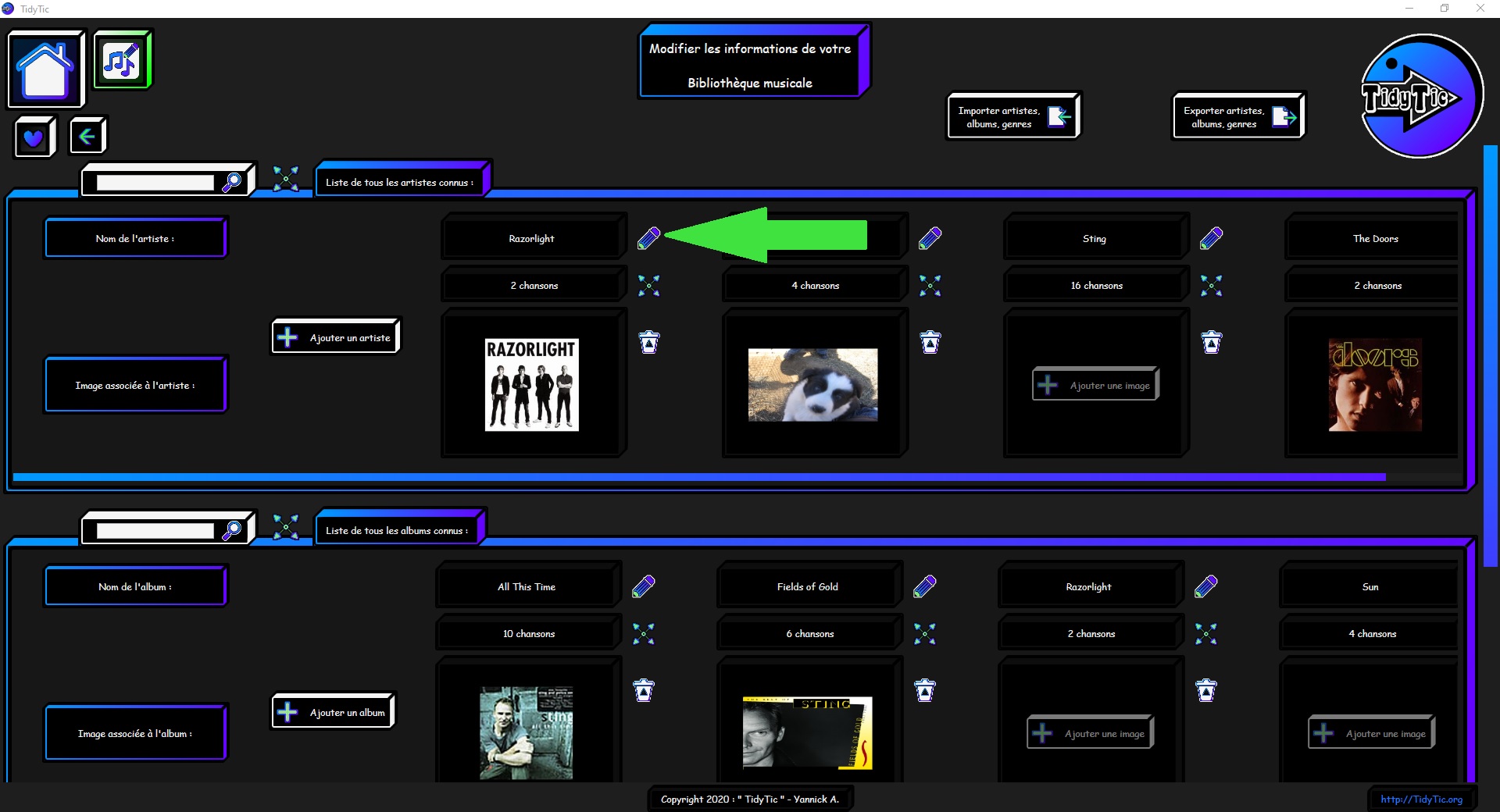The image size is (1500, 812).
Task: Click arrows icon beside artist '4 chansons'
Action: coord(930,285)
